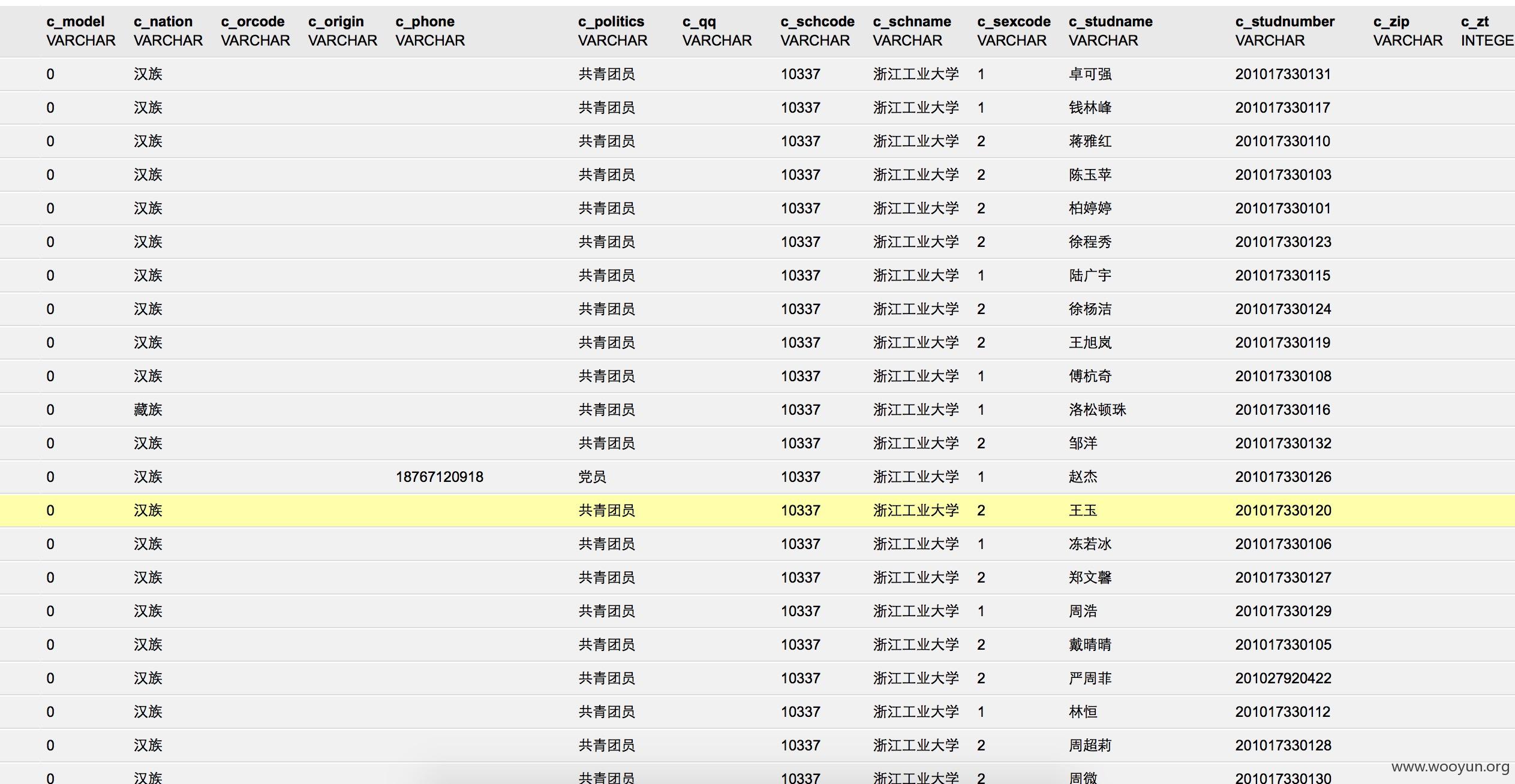This screenshot has height=784, width=1515.
Task: Select student number 201017330124
Action: point(1283,309)
